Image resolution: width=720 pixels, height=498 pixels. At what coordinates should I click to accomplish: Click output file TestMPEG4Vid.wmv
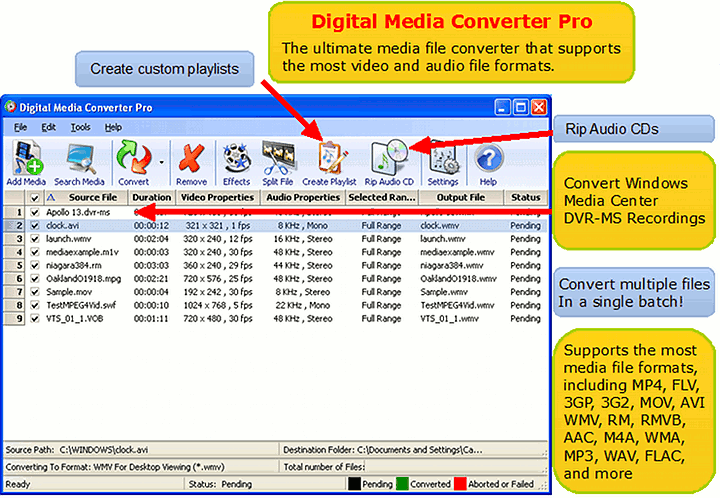(457, 305)
